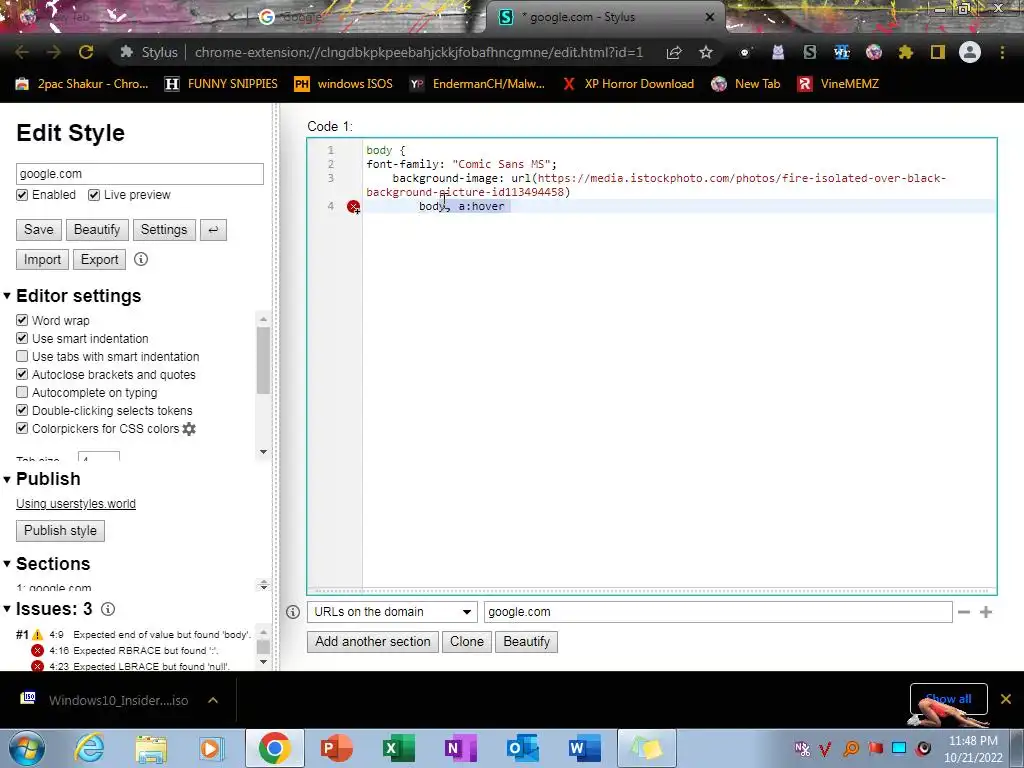Follow the 'Using userstyles.world' link
Screen dimensions: 1024x768
coord(76,504)
